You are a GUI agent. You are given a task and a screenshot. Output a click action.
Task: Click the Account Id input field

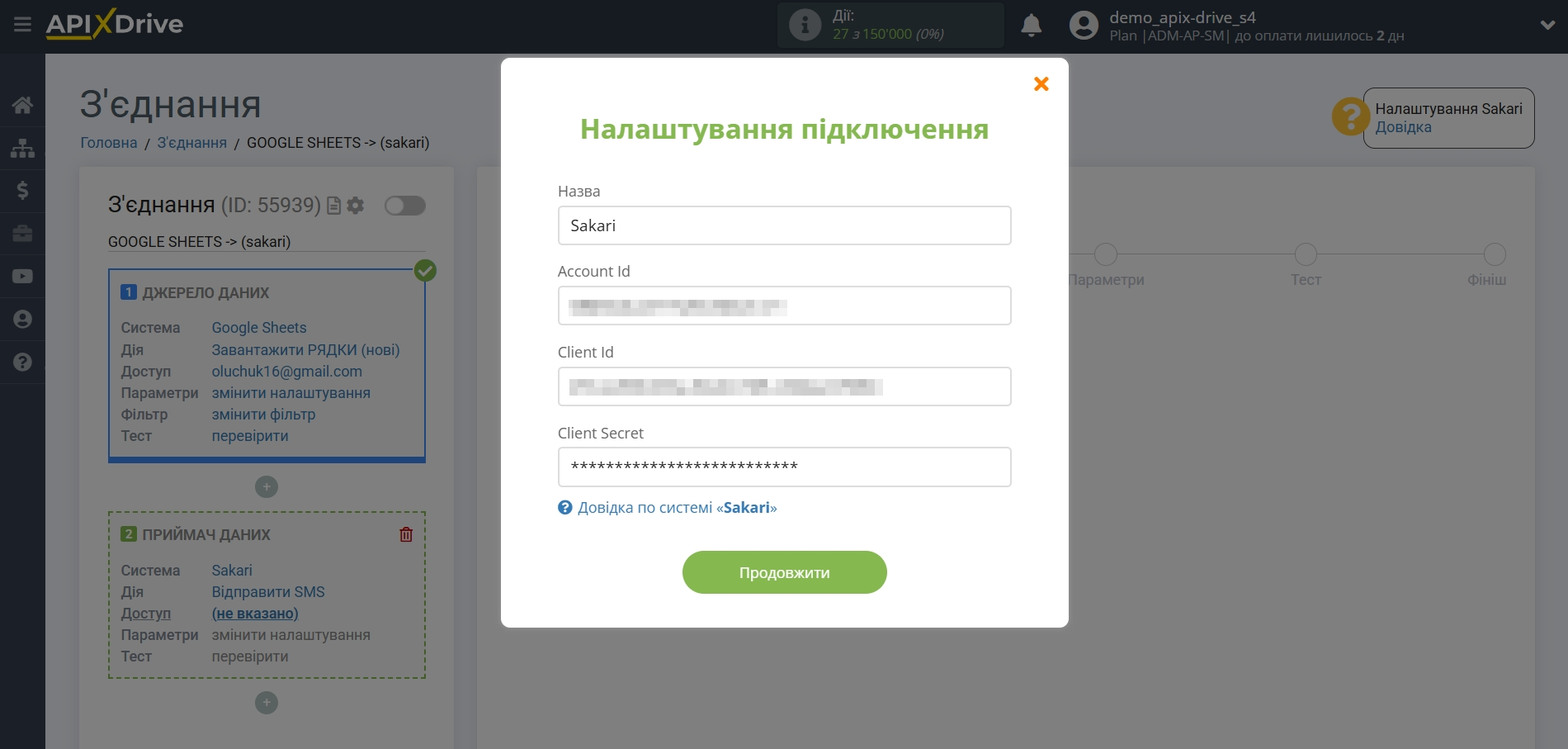coord(785,306)
